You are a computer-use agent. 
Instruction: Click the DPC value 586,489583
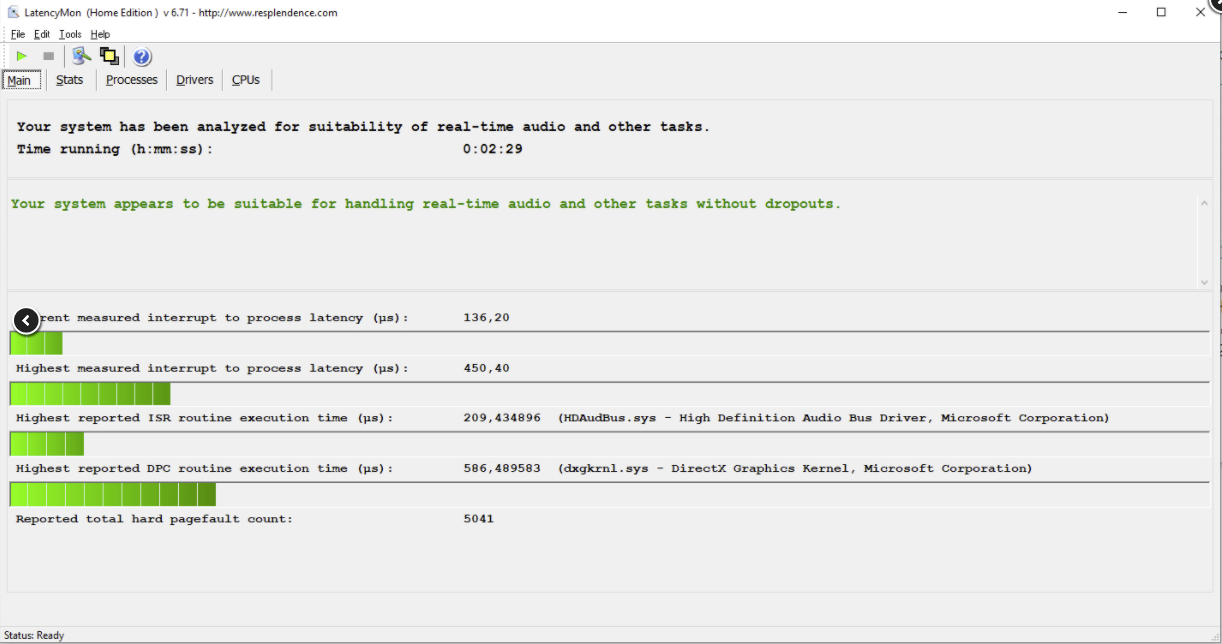pos(502,468)
